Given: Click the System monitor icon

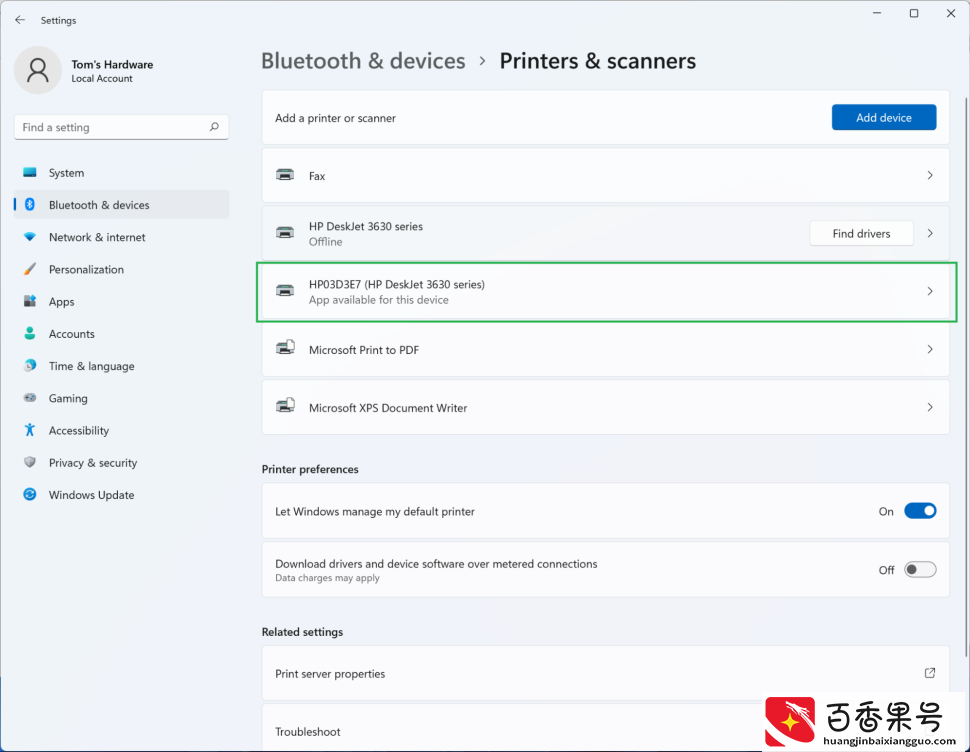Looking at the screenshot, I should point(30,173).
